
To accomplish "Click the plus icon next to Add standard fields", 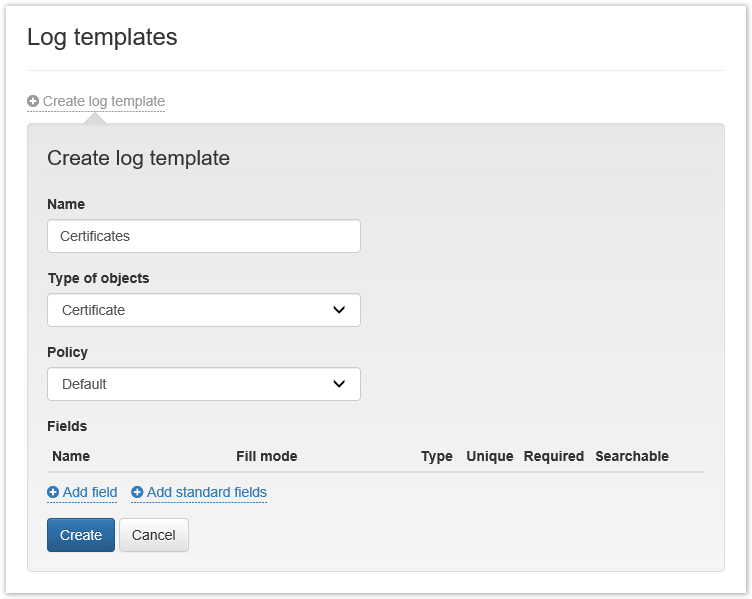I will coord(137,492).
